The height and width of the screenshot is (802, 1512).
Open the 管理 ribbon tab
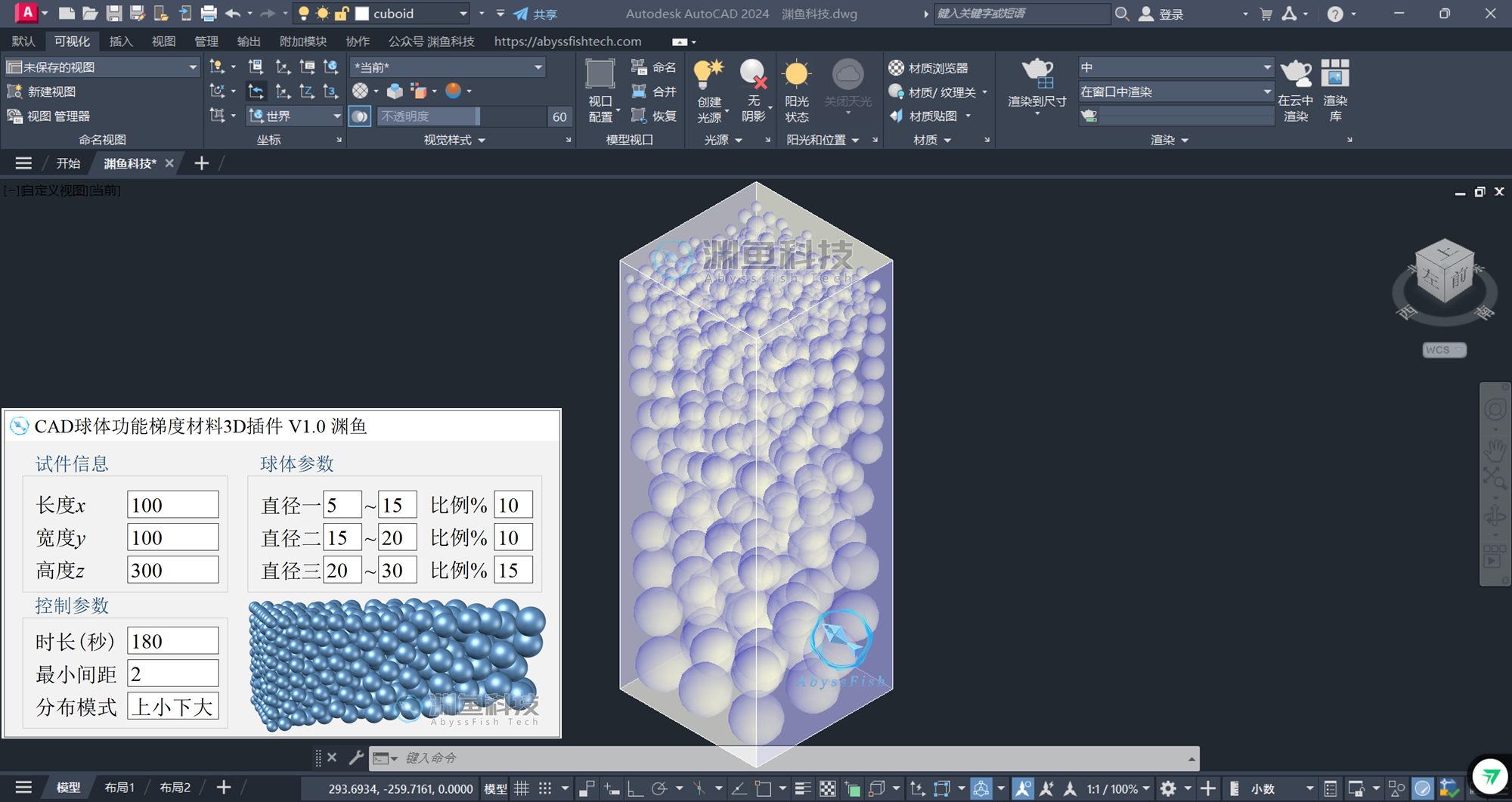point(206,42)
